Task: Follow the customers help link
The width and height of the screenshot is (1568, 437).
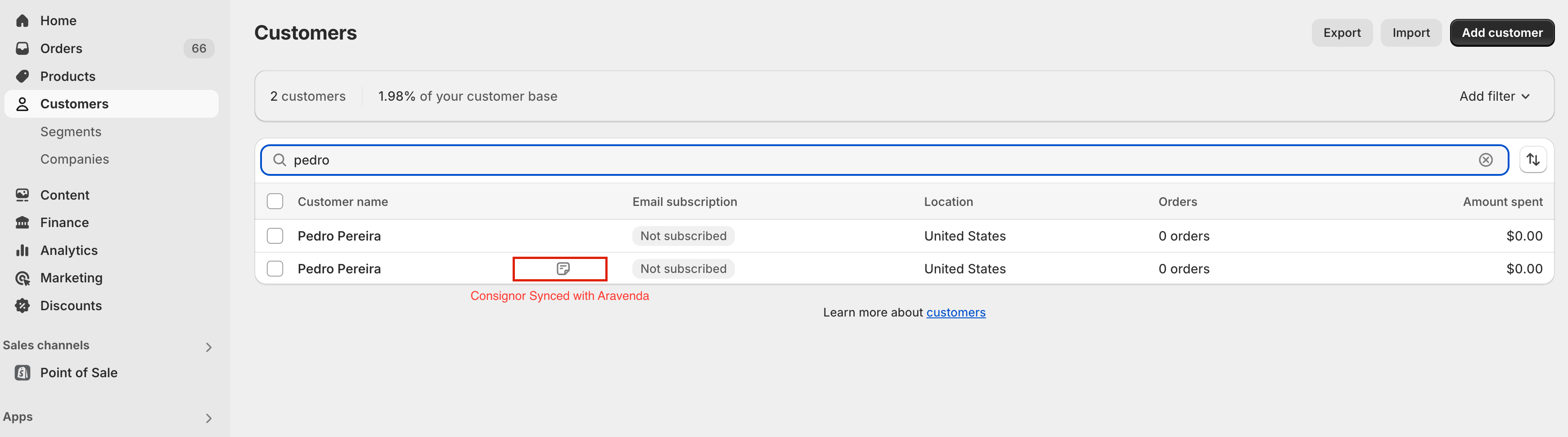Action: click(955, 312)
